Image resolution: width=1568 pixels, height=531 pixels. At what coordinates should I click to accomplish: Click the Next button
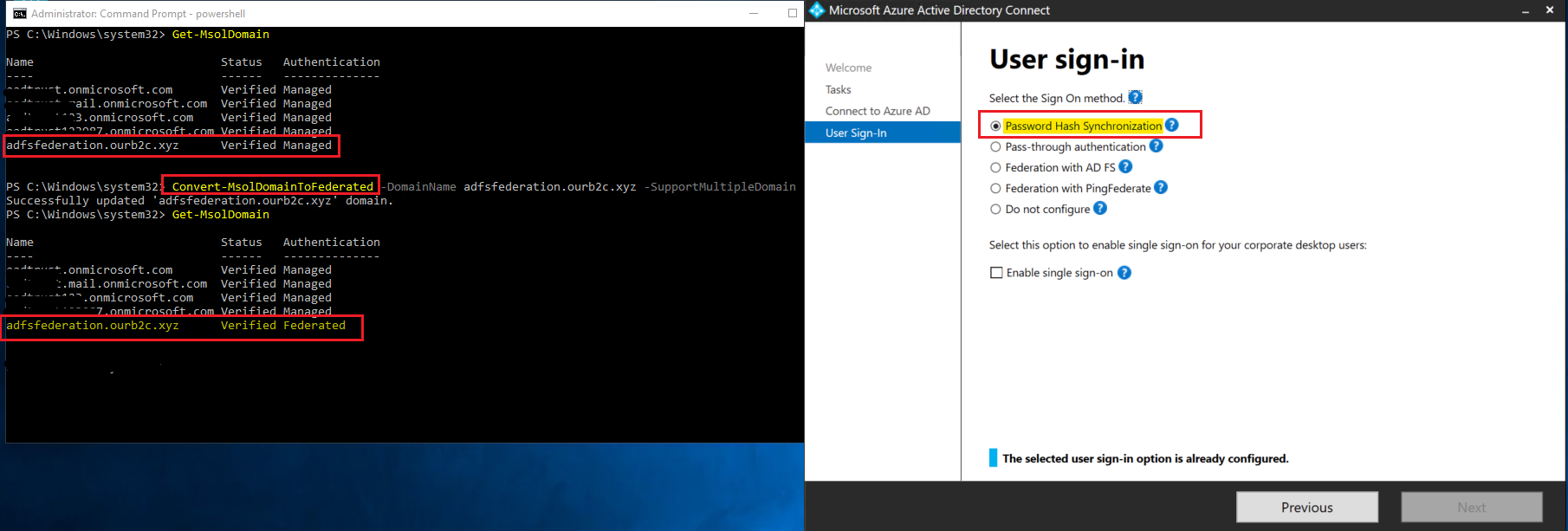pos(1471,507)
